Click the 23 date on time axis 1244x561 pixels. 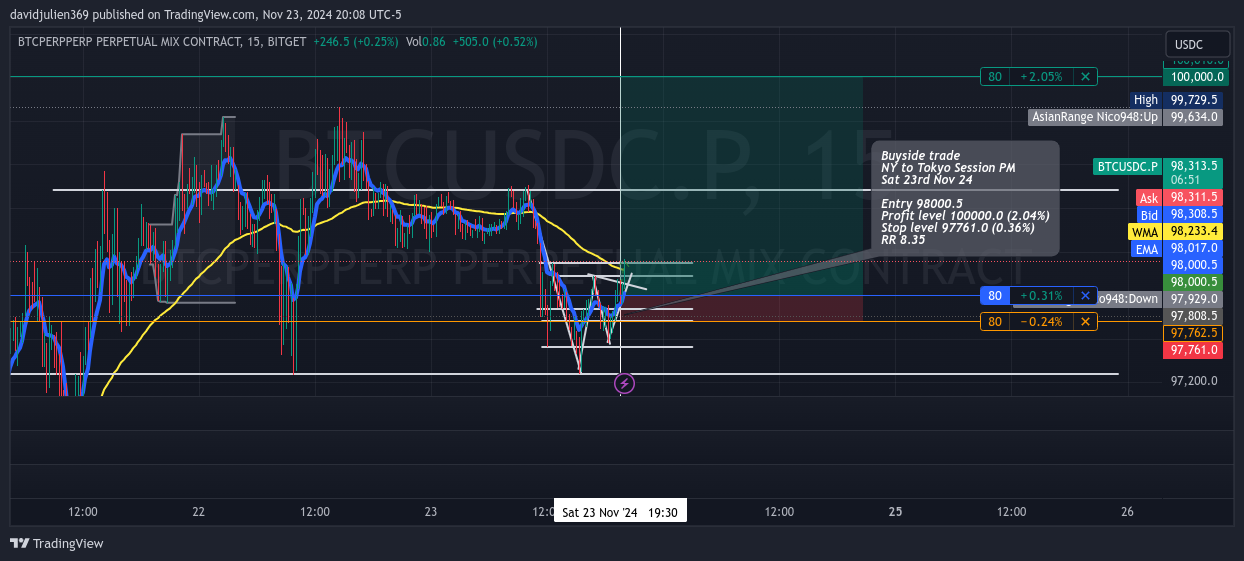[430, 512]
